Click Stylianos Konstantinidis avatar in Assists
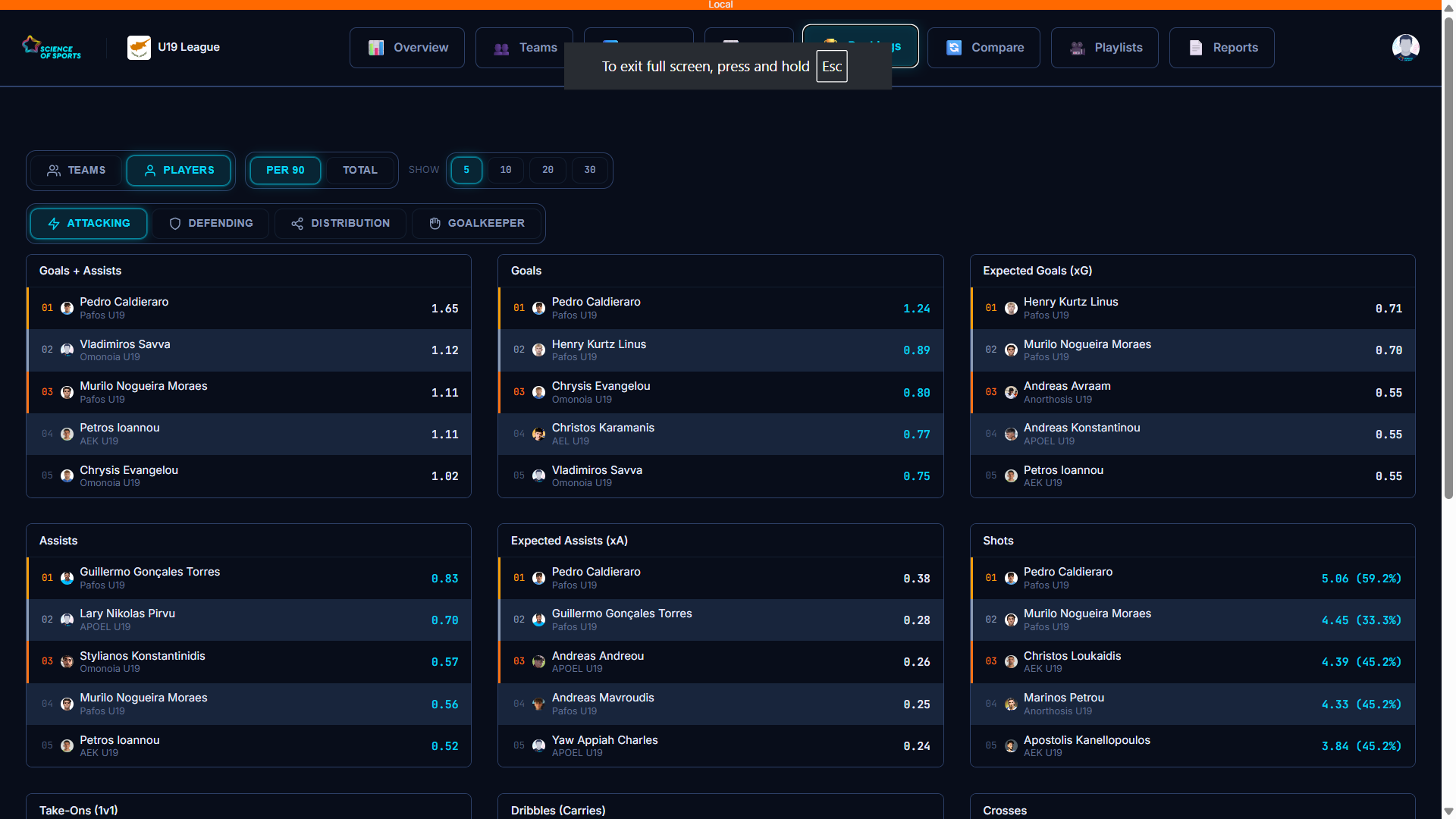This screenshot has width=1456, height=819. tap(67, 662)
